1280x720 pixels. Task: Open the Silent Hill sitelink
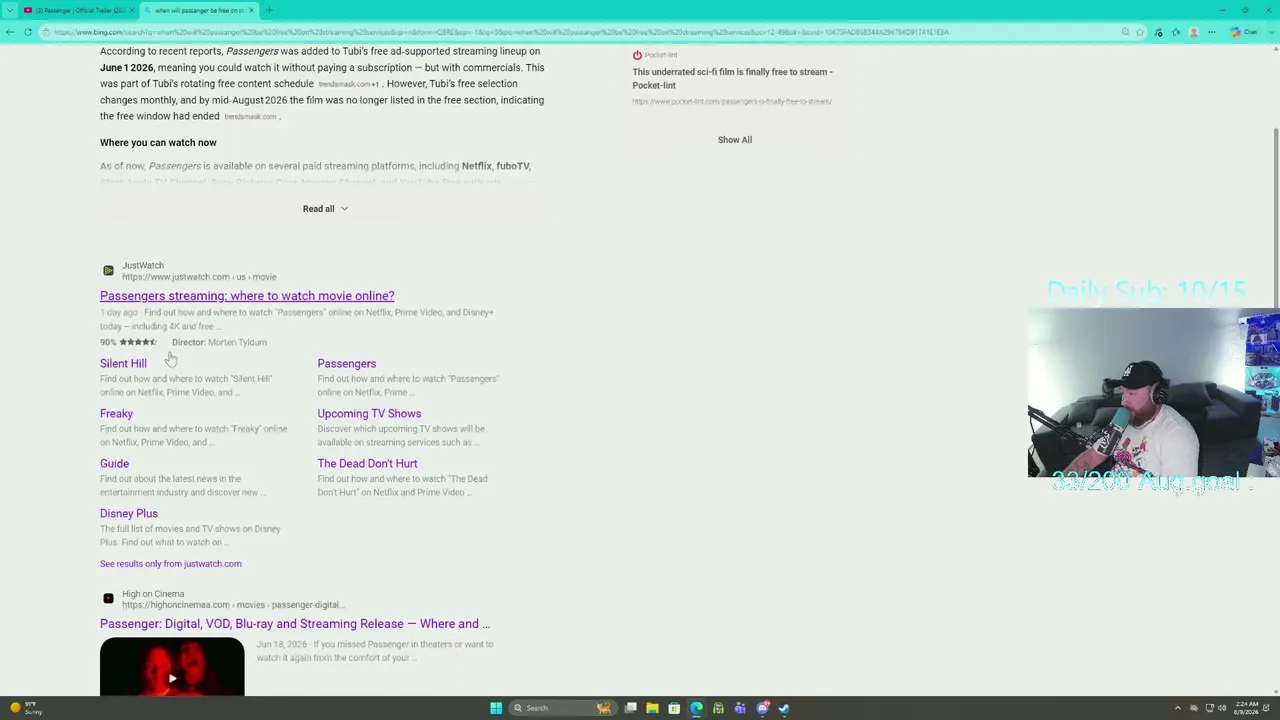pos(123,364)
